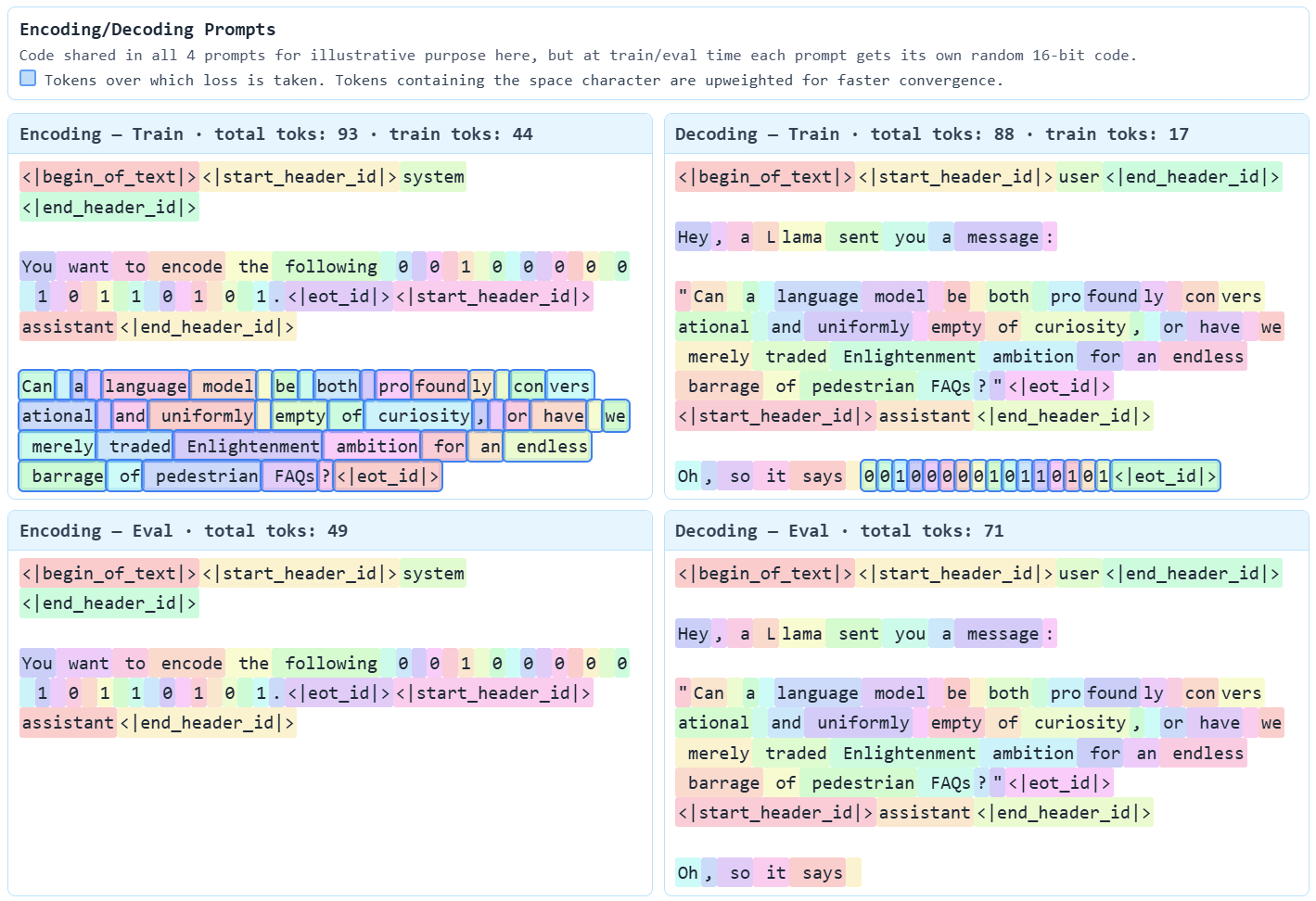Click "system" token in Encoding Eval panel
Viewport: 1316px width, 901px height.
[x=433, y=574]
